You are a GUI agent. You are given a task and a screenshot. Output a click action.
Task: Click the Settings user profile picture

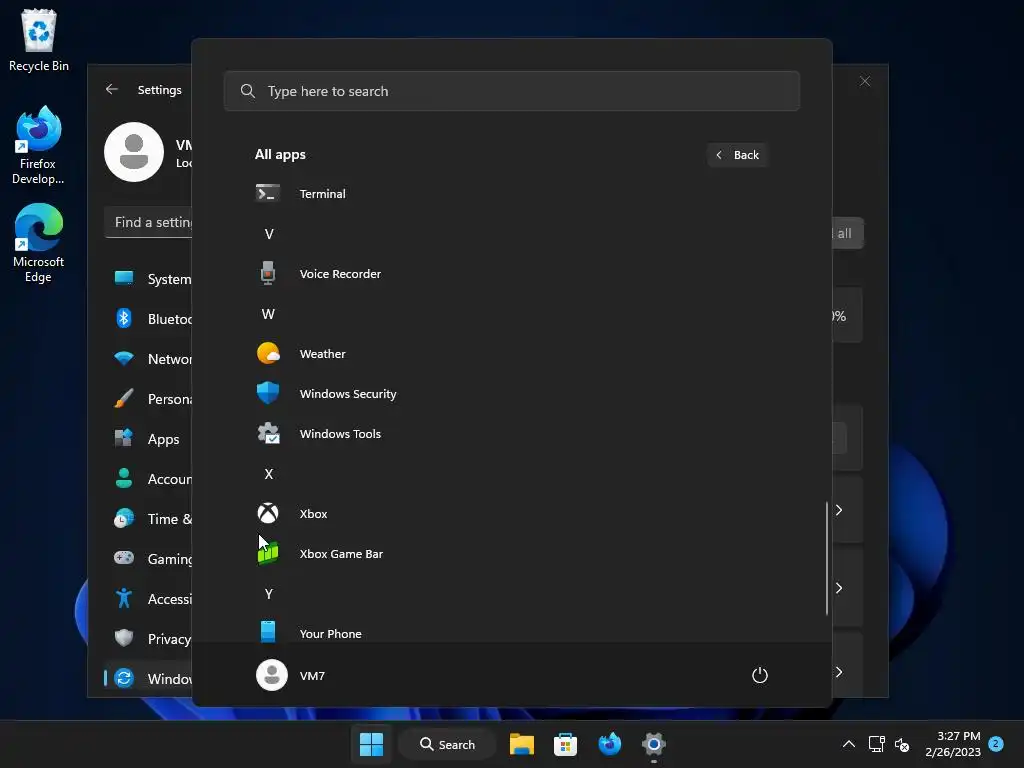[134, 152]
